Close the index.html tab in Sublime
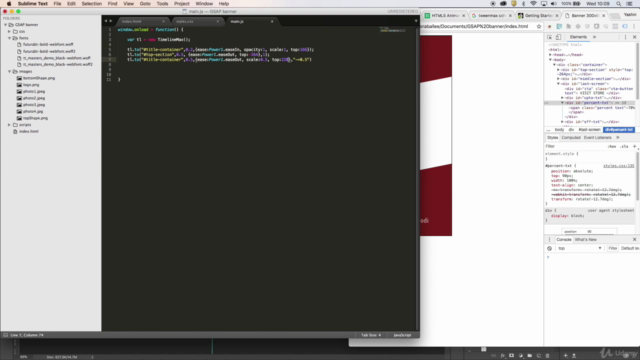The image size is (640, 360). click(163, 21)
